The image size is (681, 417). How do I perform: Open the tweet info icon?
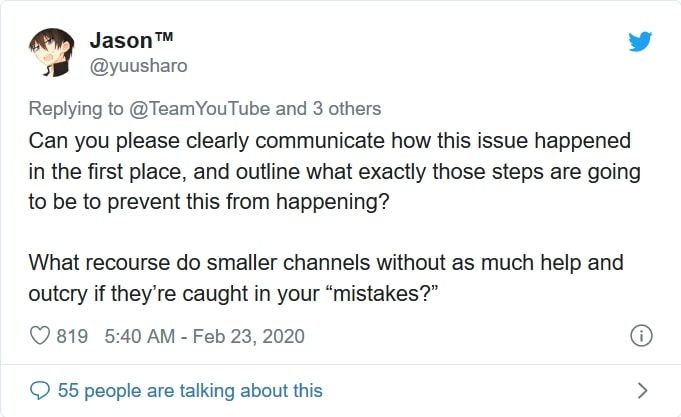(x=641, y=336)
